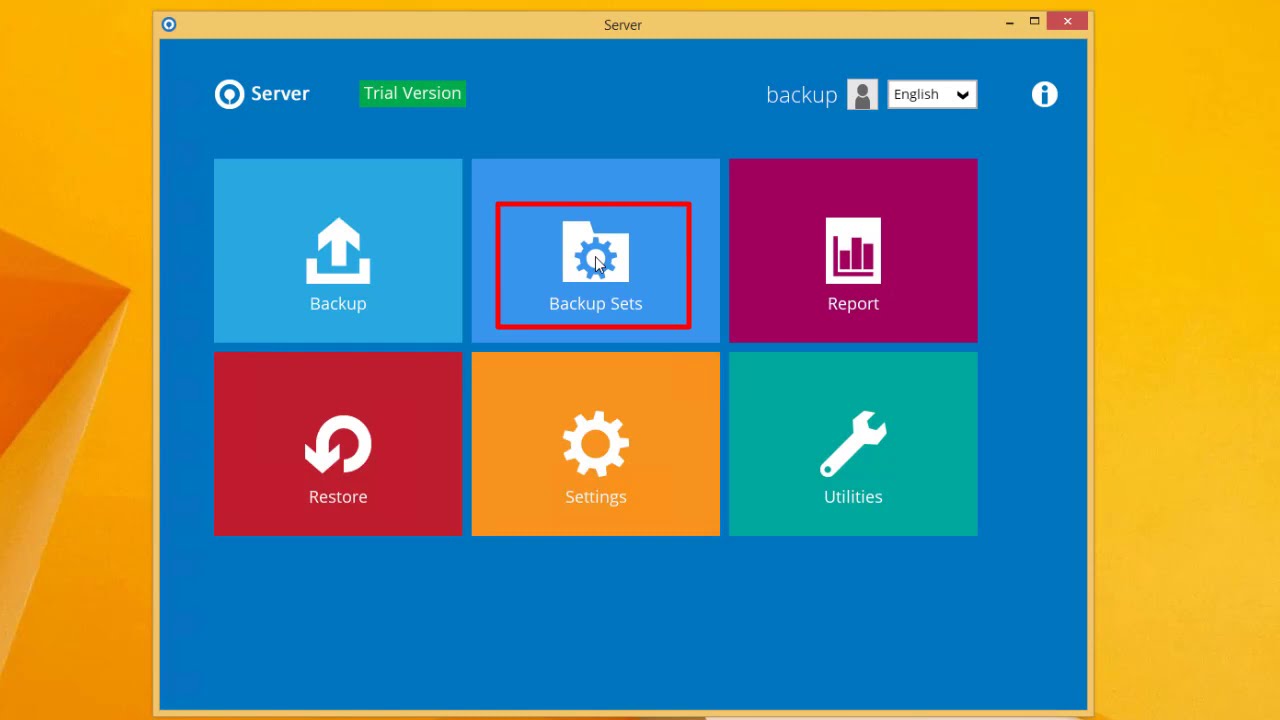The width and height of the screenshot is (1280, 720).
Task: Open the Backup Sets folder-gear icon
Action: point(595,252)
